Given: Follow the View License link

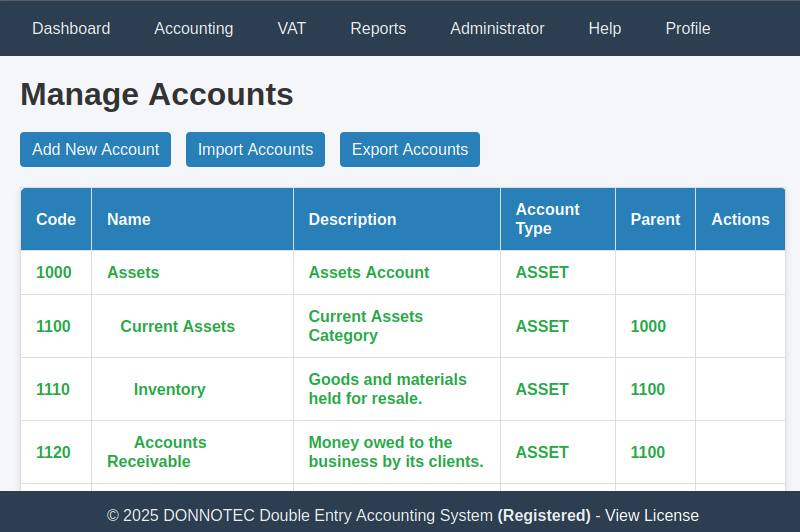Looking at the screenshot, I should [x=652, y=515].
